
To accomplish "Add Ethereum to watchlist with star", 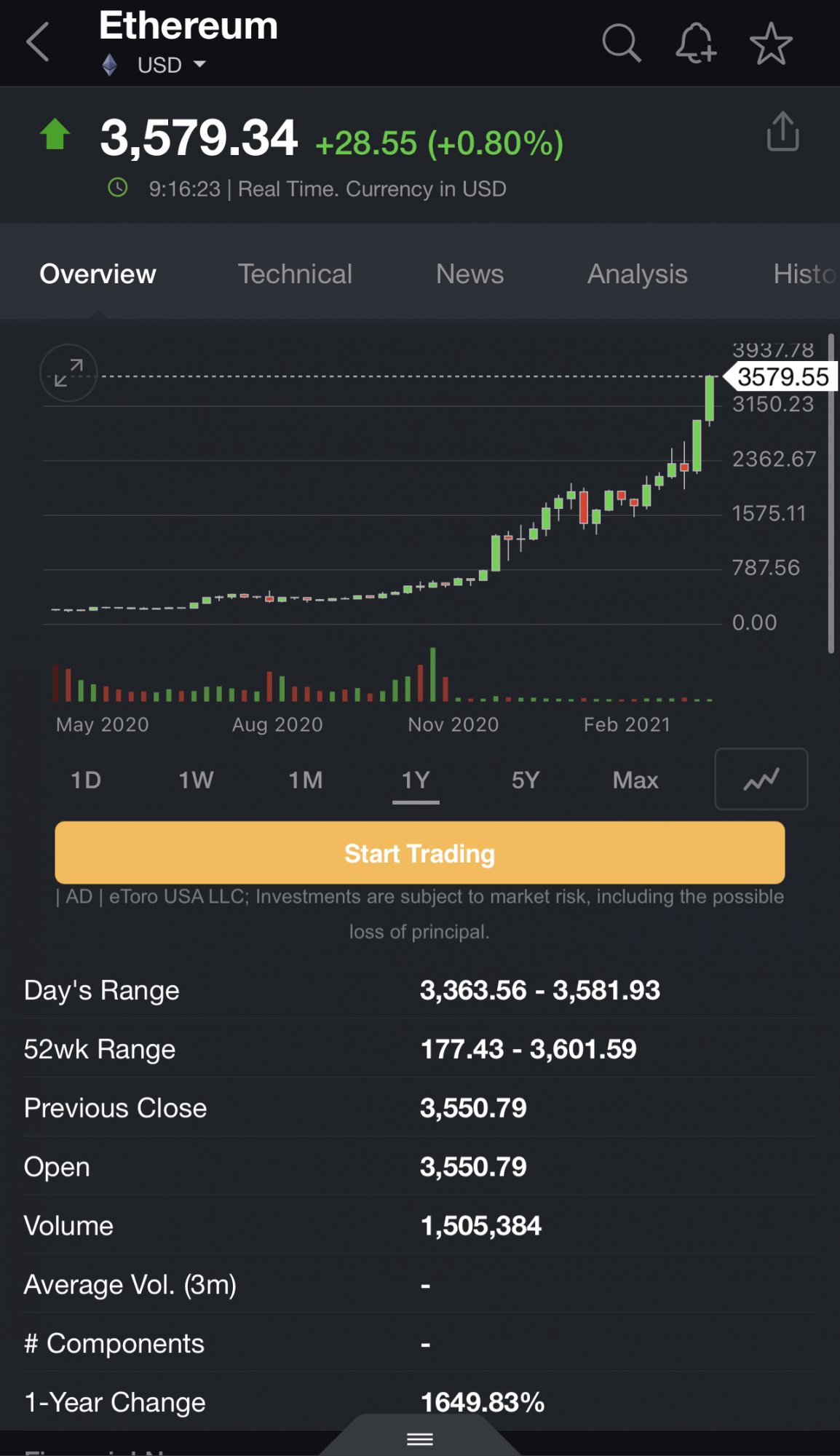I will tap(771, 44).
